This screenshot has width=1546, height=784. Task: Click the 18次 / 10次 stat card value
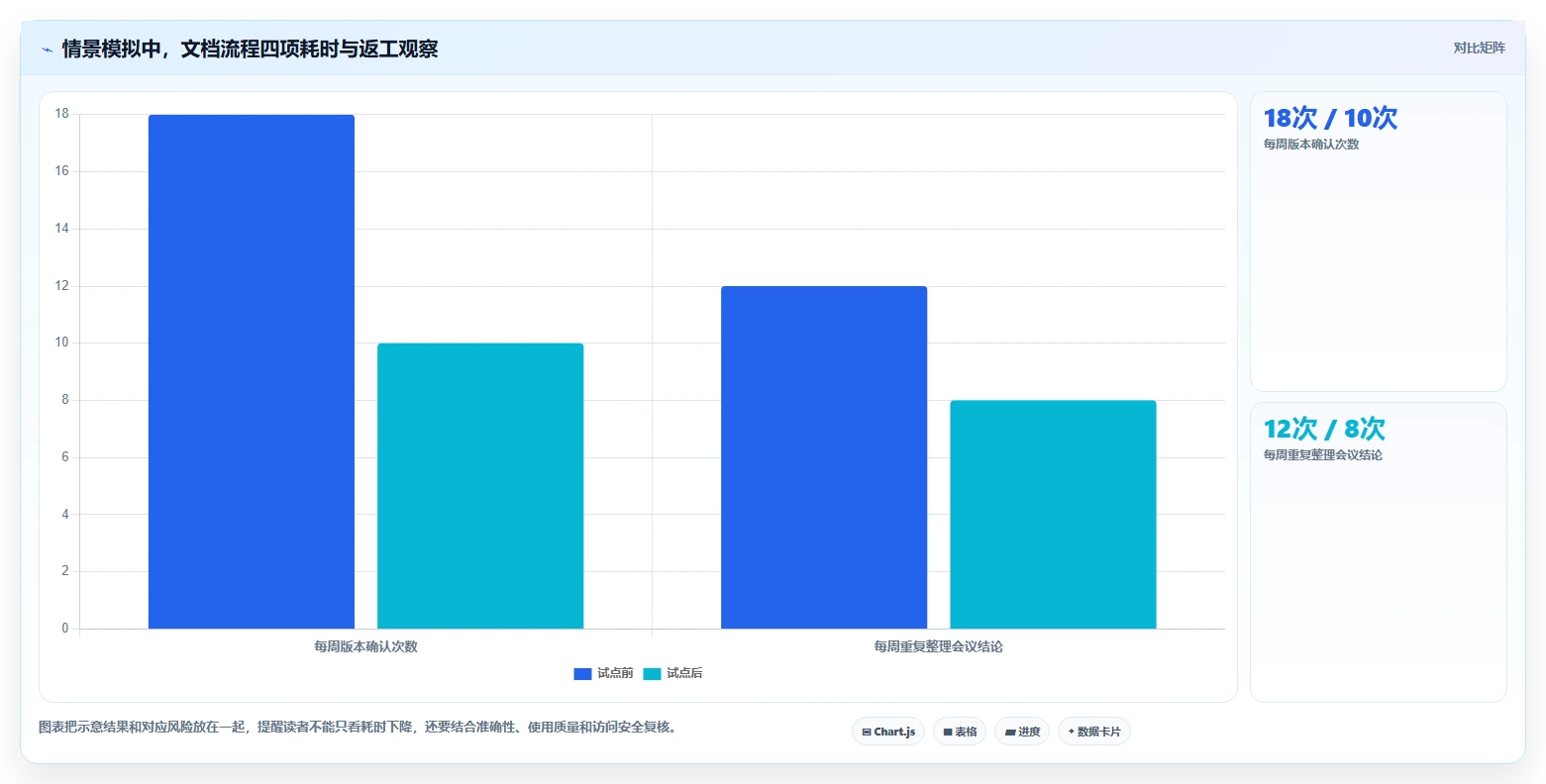click(x=1330, y=118)
